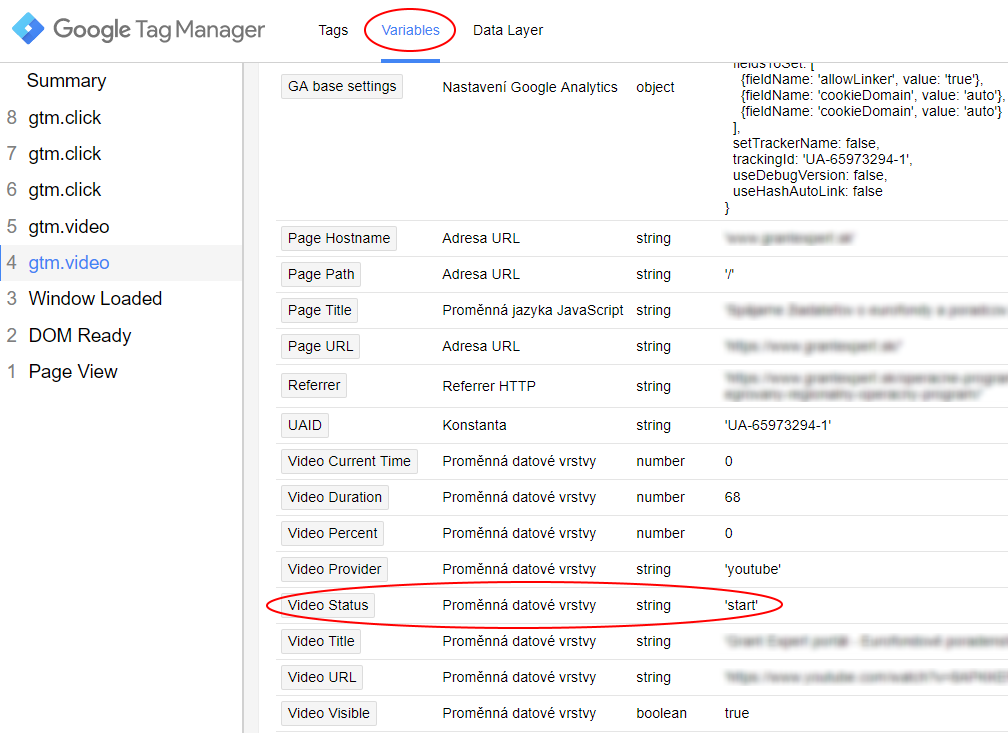
Task: Click the Video Title variable
Action: [321, 641]
